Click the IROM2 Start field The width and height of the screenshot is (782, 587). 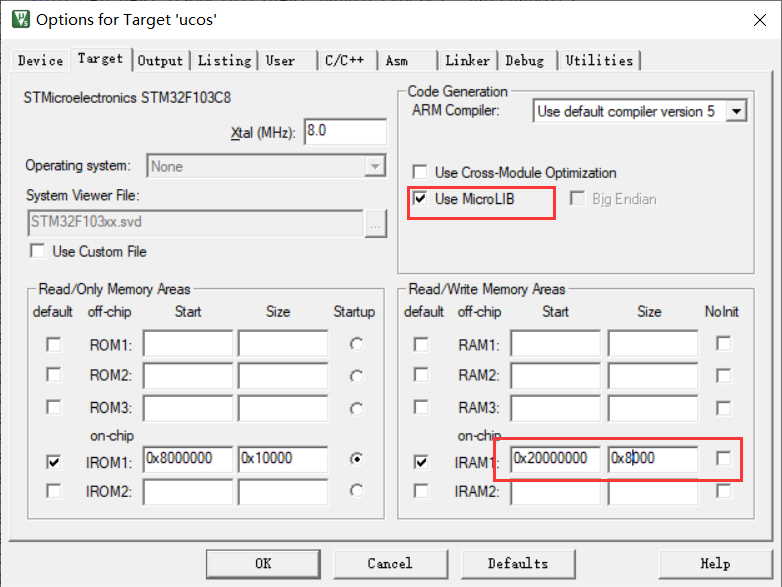[x=188, y=492]
